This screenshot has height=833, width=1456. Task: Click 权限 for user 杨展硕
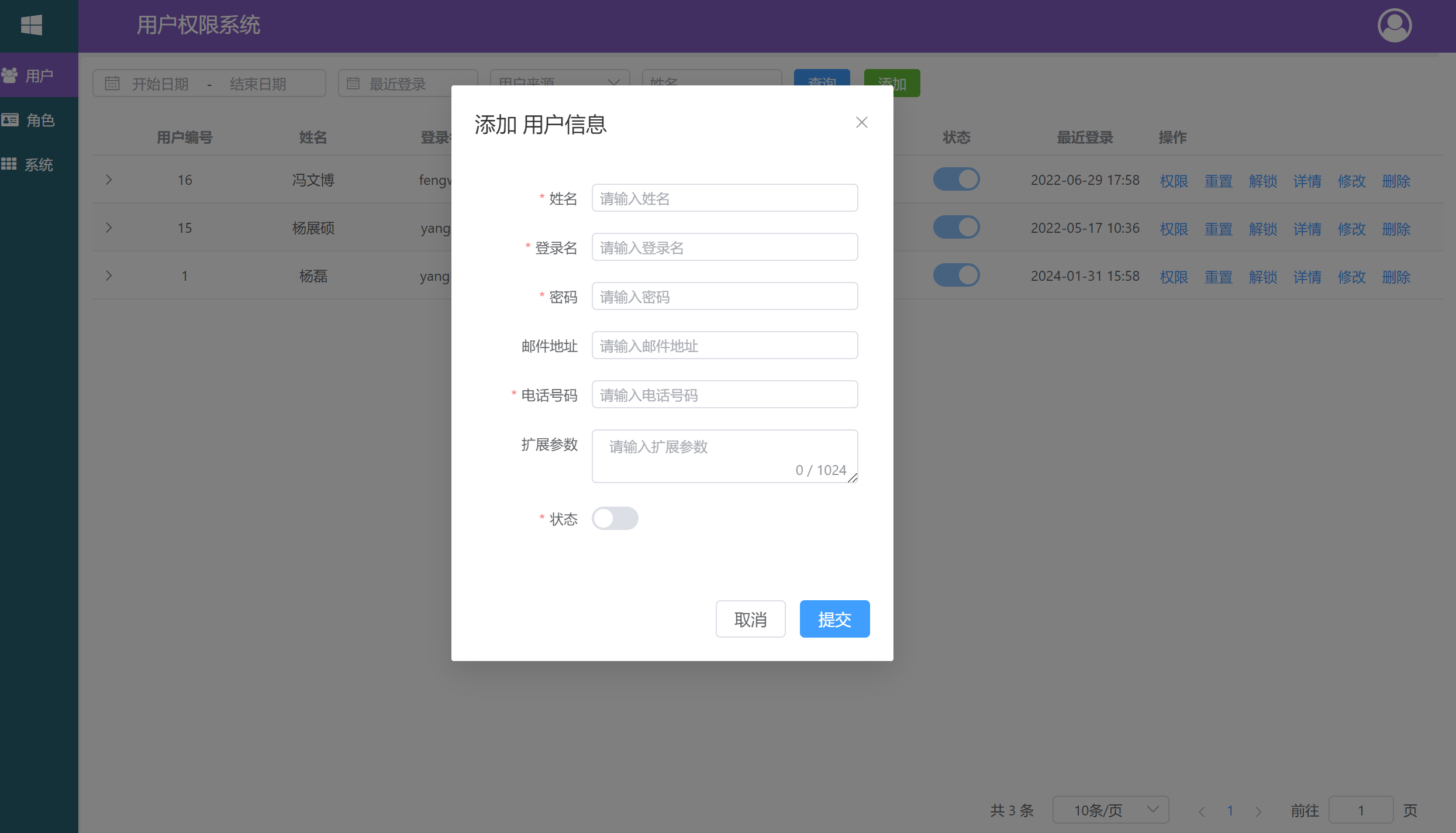pos(1174,229)
